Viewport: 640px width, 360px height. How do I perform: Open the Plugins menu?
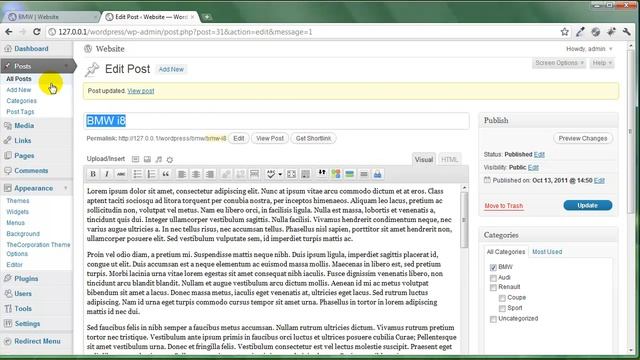(26, 279)
